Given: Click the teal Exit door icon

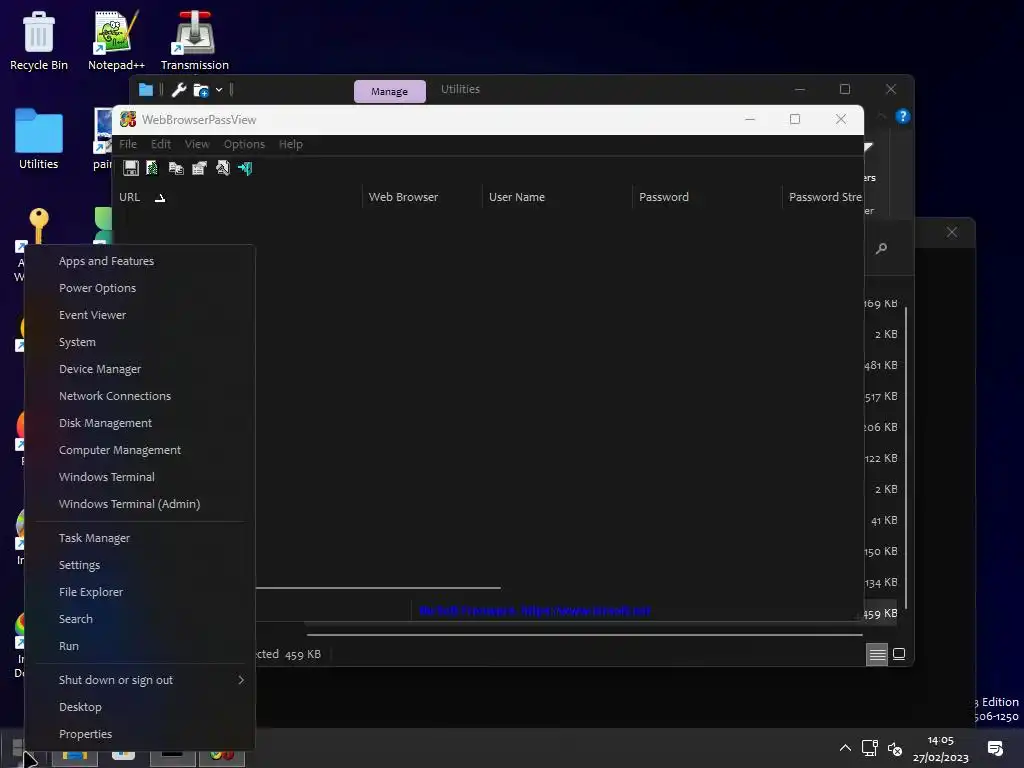Looking at the screenshot, I should click(x=245, y=168).
